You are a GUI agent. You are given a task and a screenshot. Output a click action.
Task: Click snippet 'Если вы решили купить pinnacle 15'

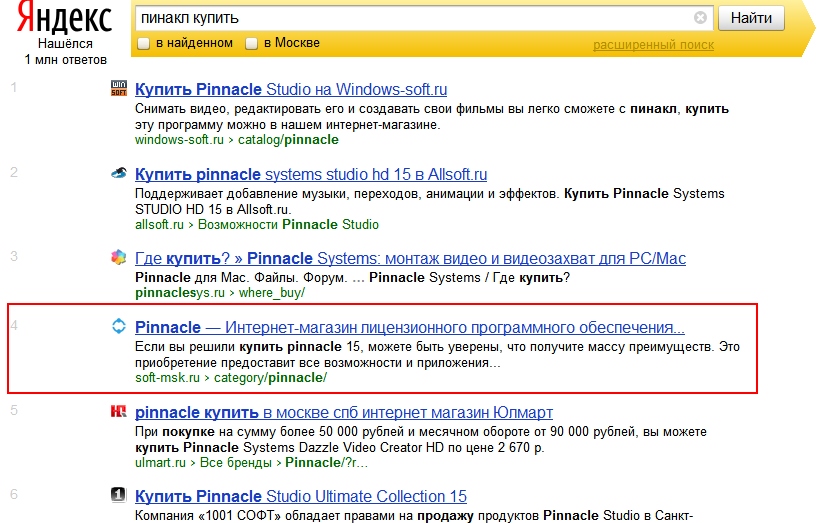tap(437, 354)
